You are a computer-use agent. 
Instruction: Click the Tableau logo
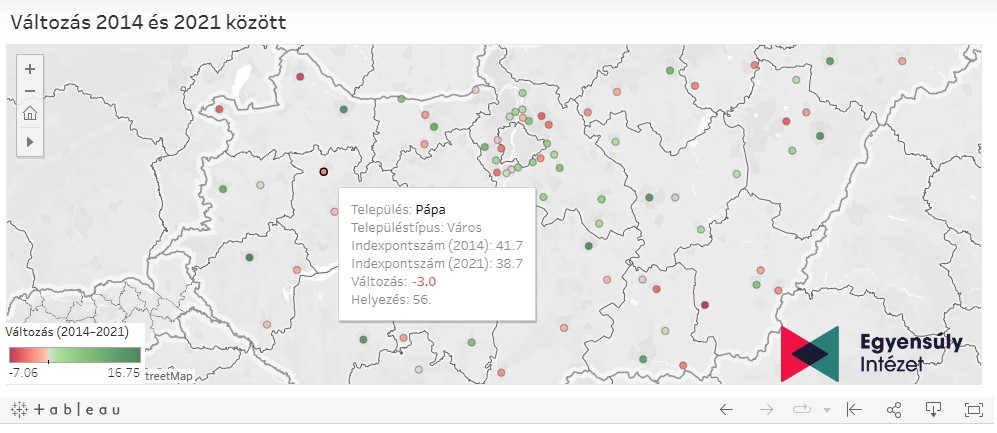tap(66, 409)
